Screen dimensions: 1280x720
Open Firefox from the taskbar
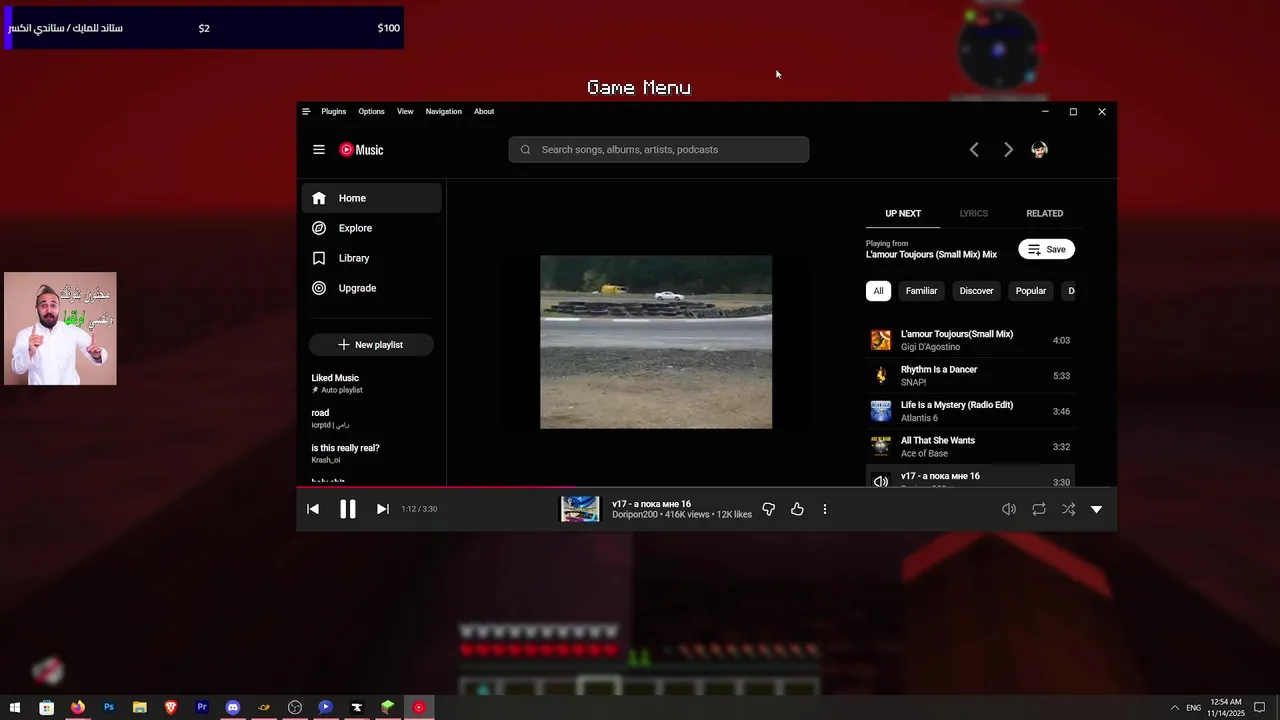77,707
